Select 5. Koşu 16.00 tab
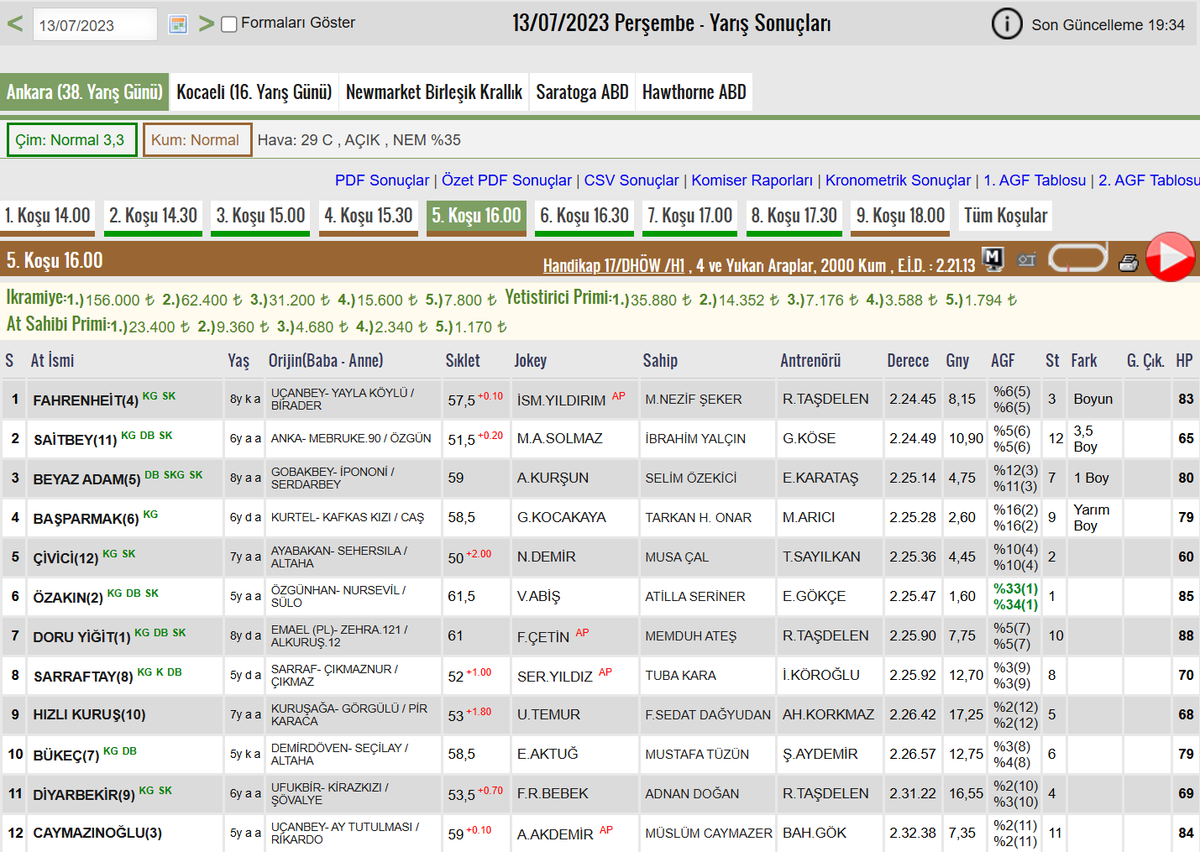This screenshot has width=1200, height=852. (476, 216)
